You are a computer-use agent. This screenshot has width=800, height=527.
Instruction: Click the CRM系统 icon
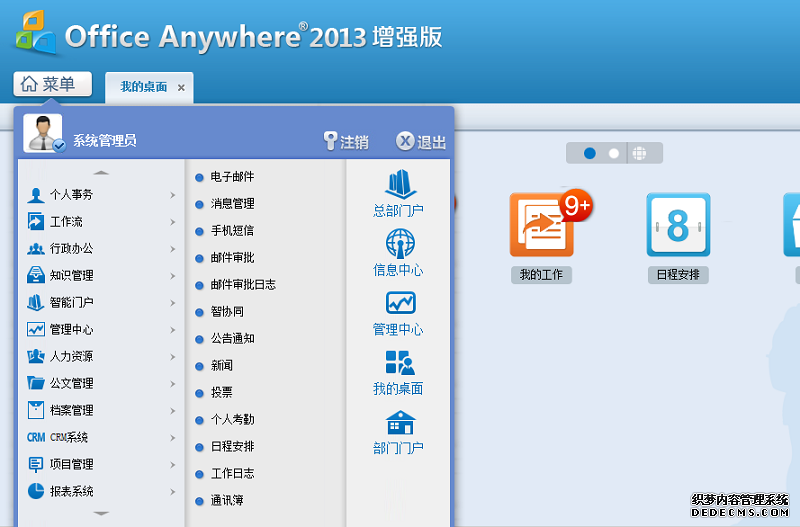36,437
